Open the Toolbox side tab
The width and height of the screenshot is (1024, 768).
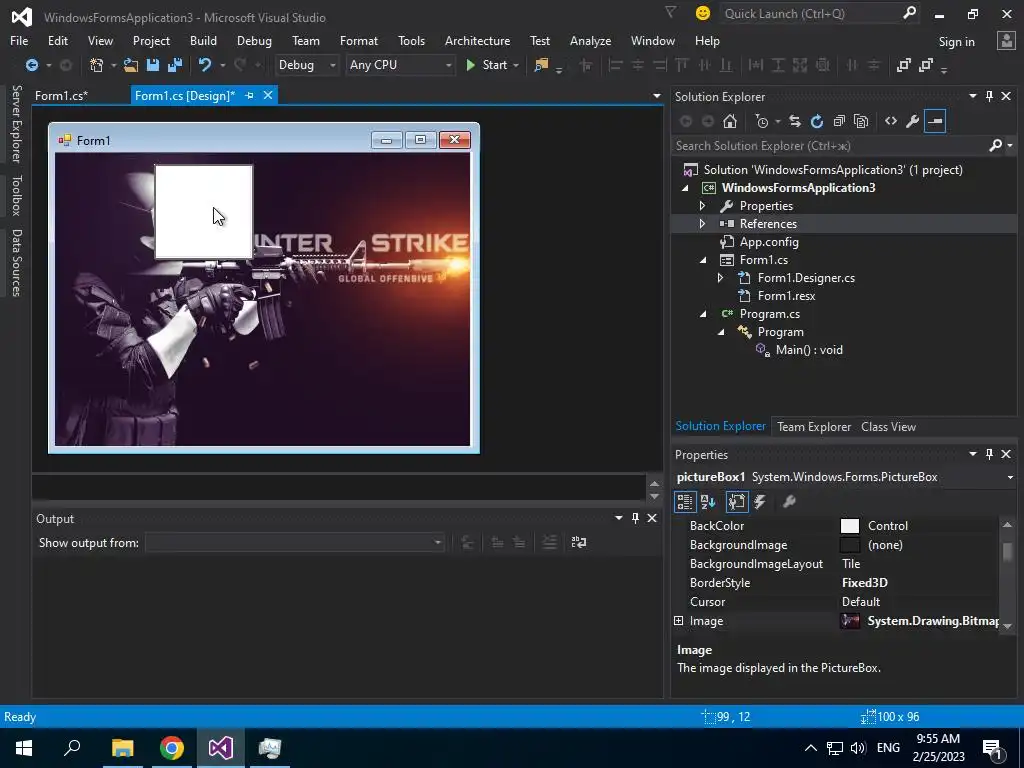coord(16,195)
